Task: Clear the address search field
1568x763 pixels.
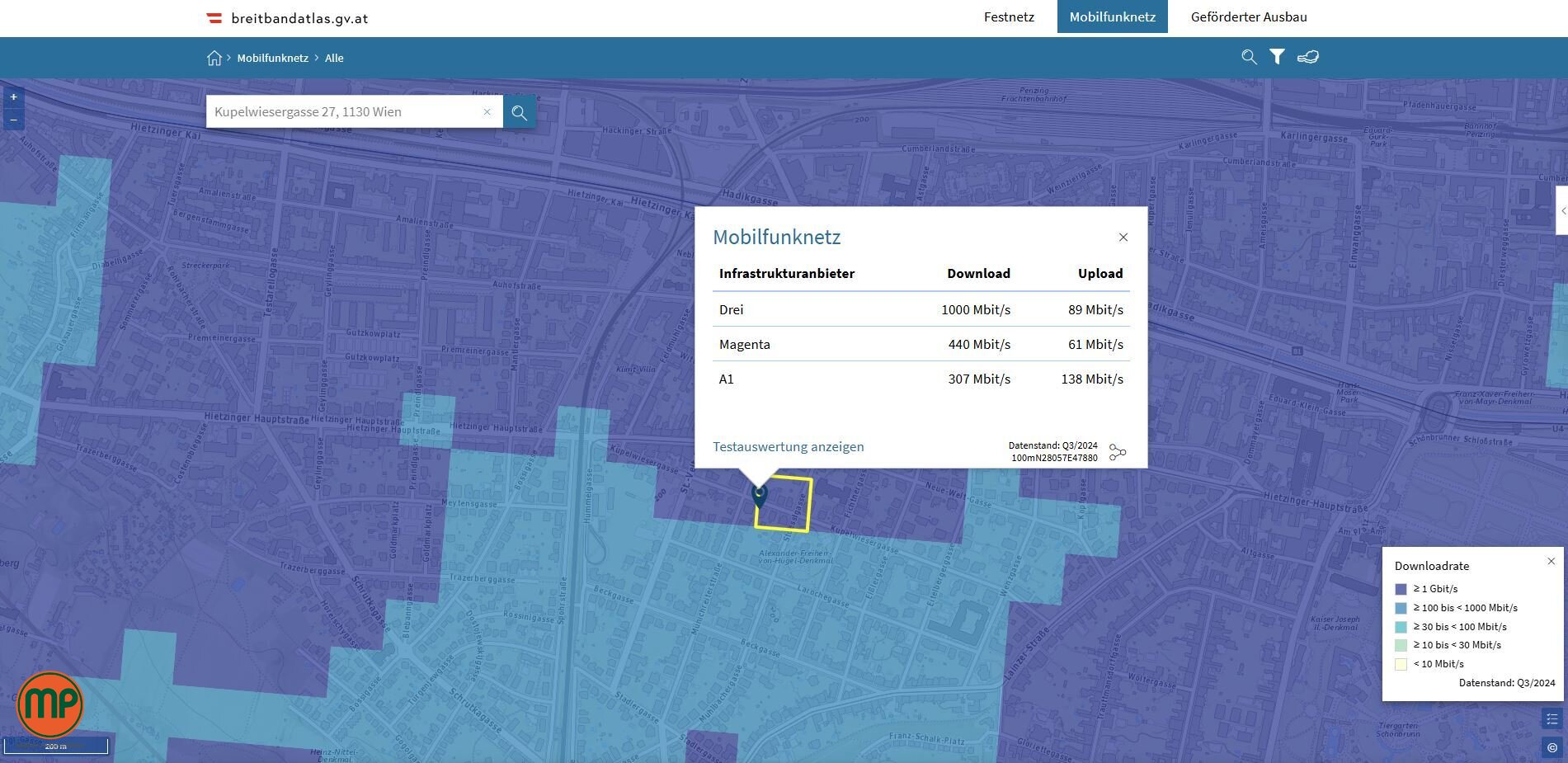Action: (x=487, y=112)
